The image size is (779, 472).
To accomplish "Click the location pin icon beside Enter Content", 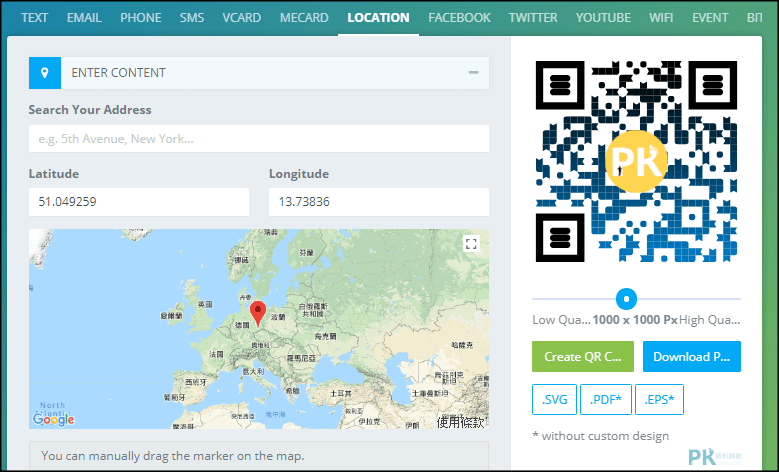I will 45,73.
